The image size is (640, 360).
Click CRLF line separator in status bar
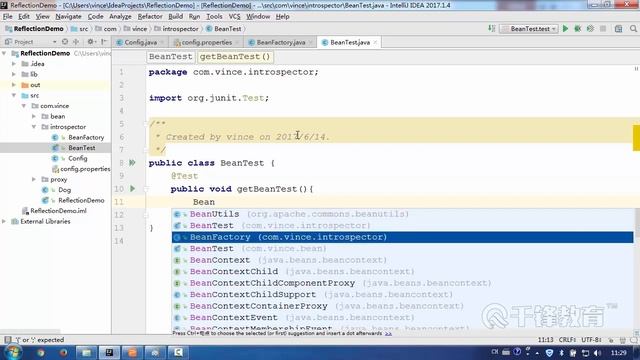click(567, 340)
